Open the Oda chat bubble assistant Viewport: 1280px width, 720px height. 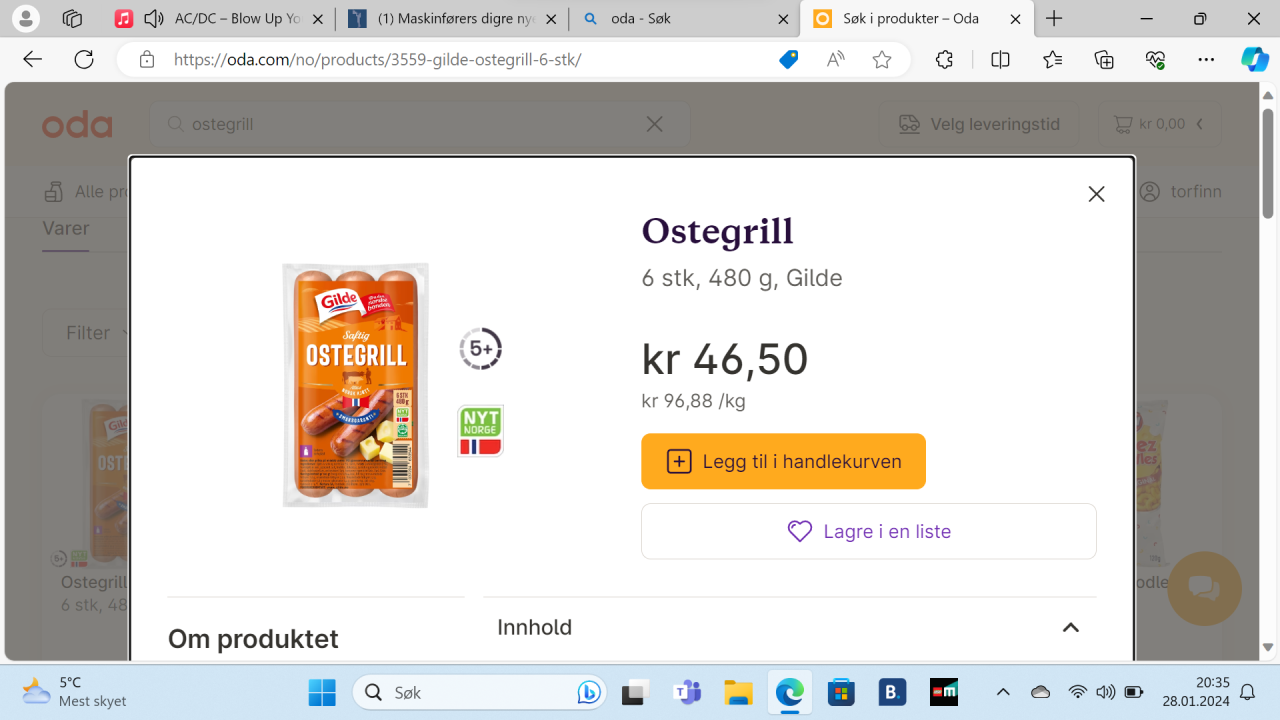[x=1204, y=589]
